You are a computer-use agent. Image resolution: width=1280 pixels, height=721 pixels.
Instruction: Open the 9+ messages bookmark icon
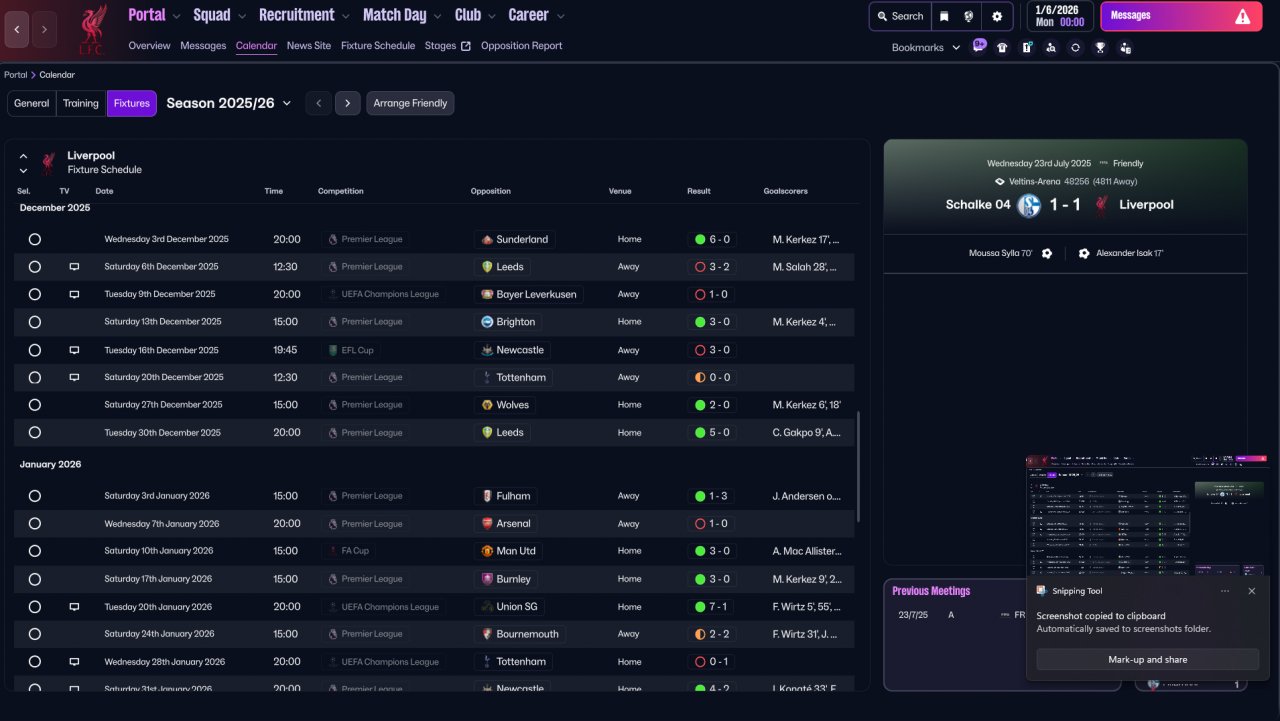[x=979, y=46]
